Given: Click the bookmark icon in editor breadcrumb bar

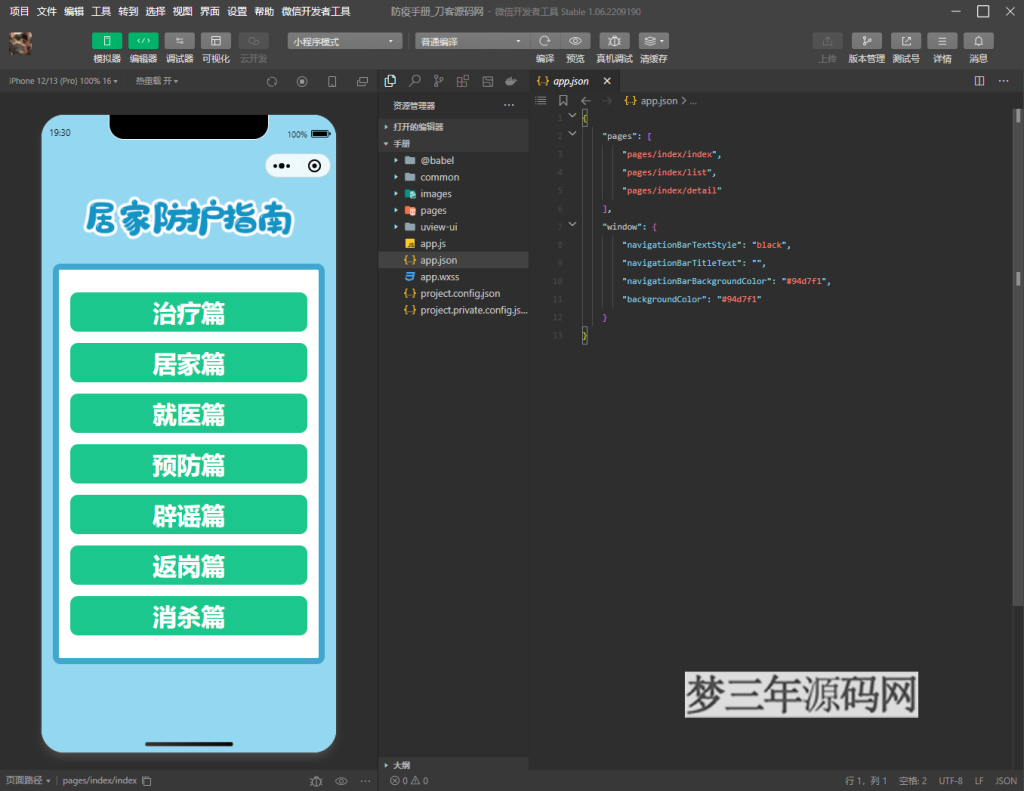Looking at the screenshot, I should tap(563, 101).
